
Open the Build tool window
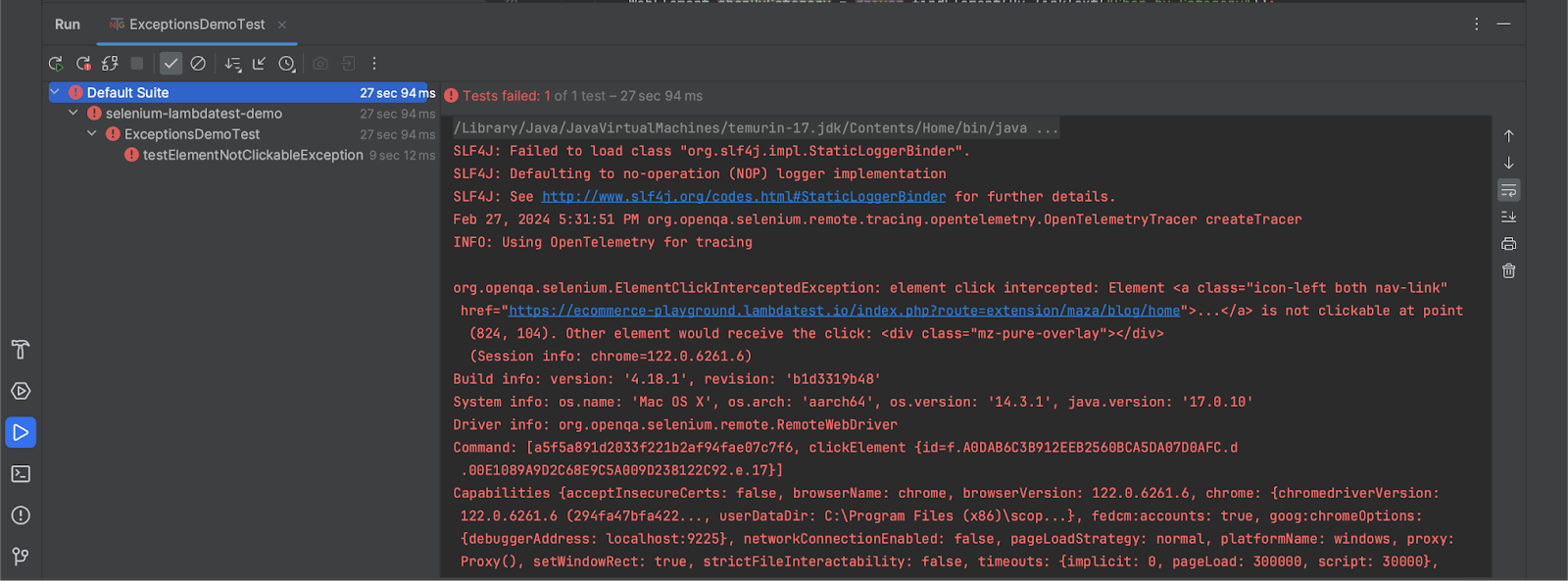coord(21,350)
